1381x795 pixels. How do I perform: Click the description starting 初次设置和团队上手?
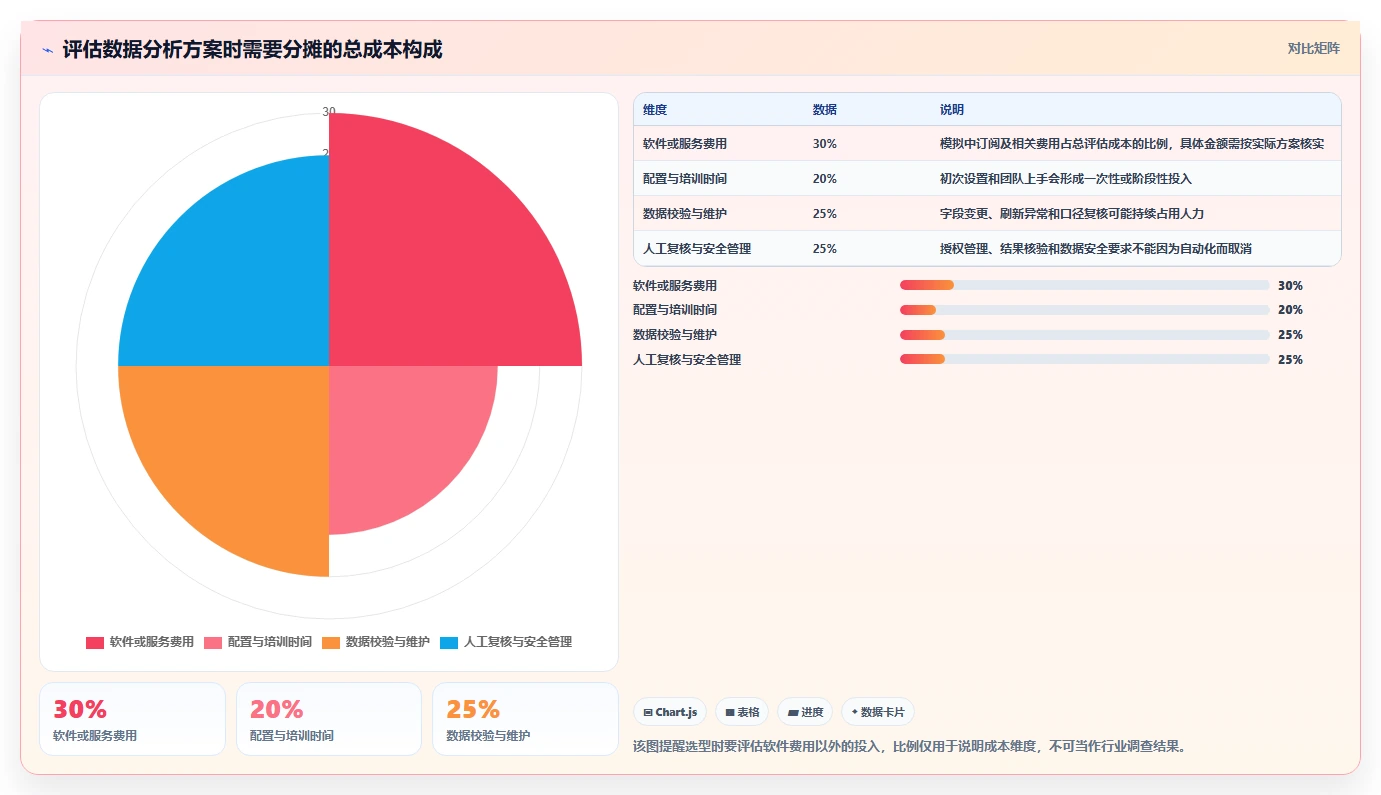(x=1066, y=179)
